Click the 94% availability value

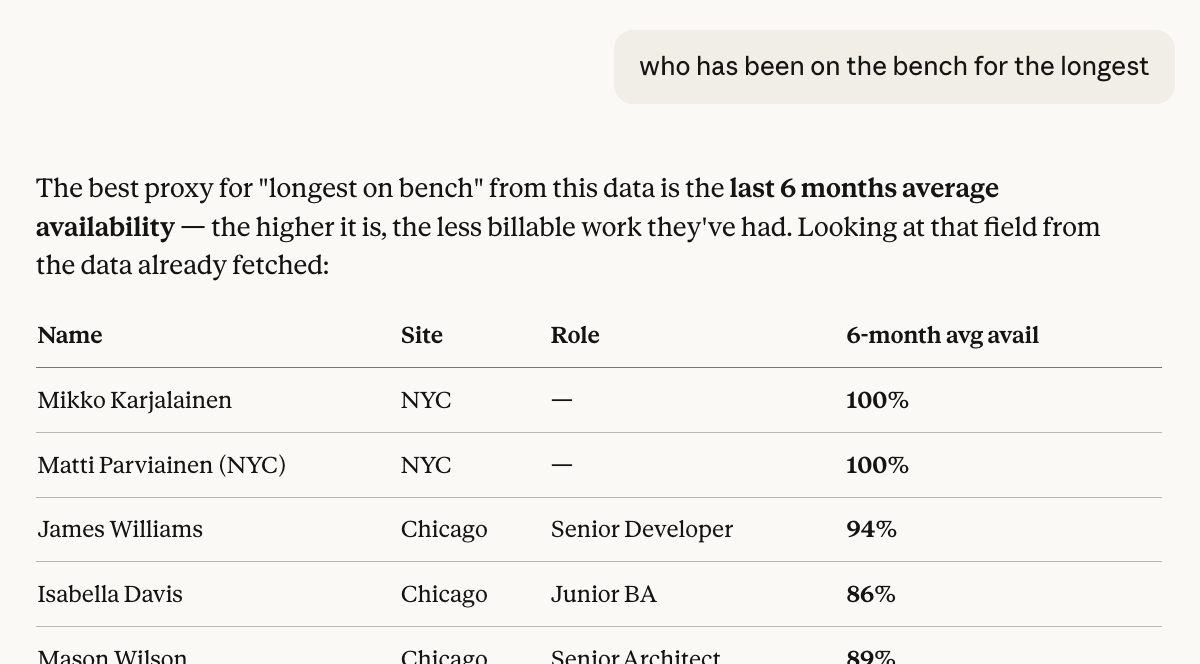click(871, 529)
